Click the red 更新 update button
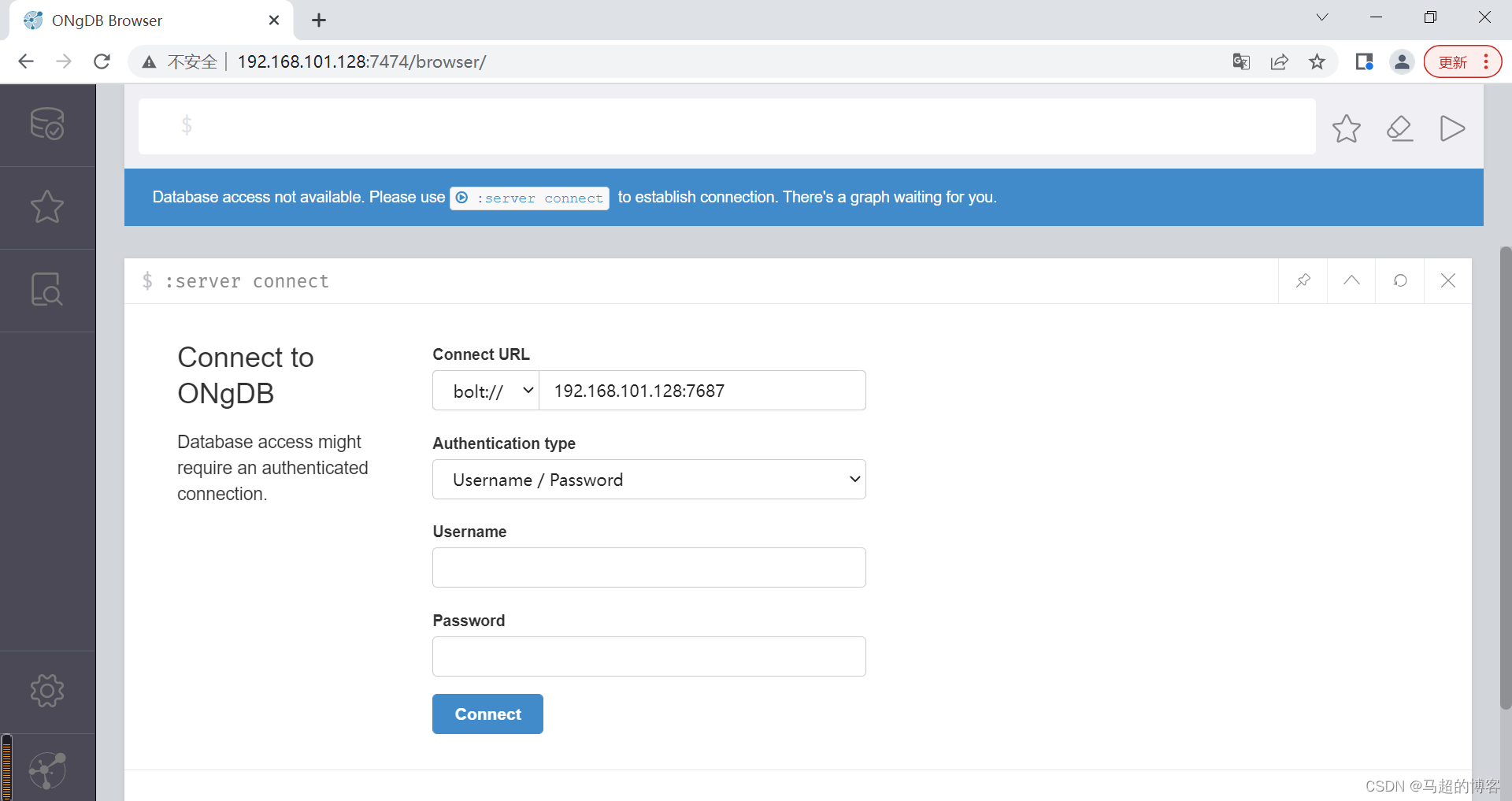Image resolution: width=1512 pixels, height=801 pixels. (x=1462, y=61)
